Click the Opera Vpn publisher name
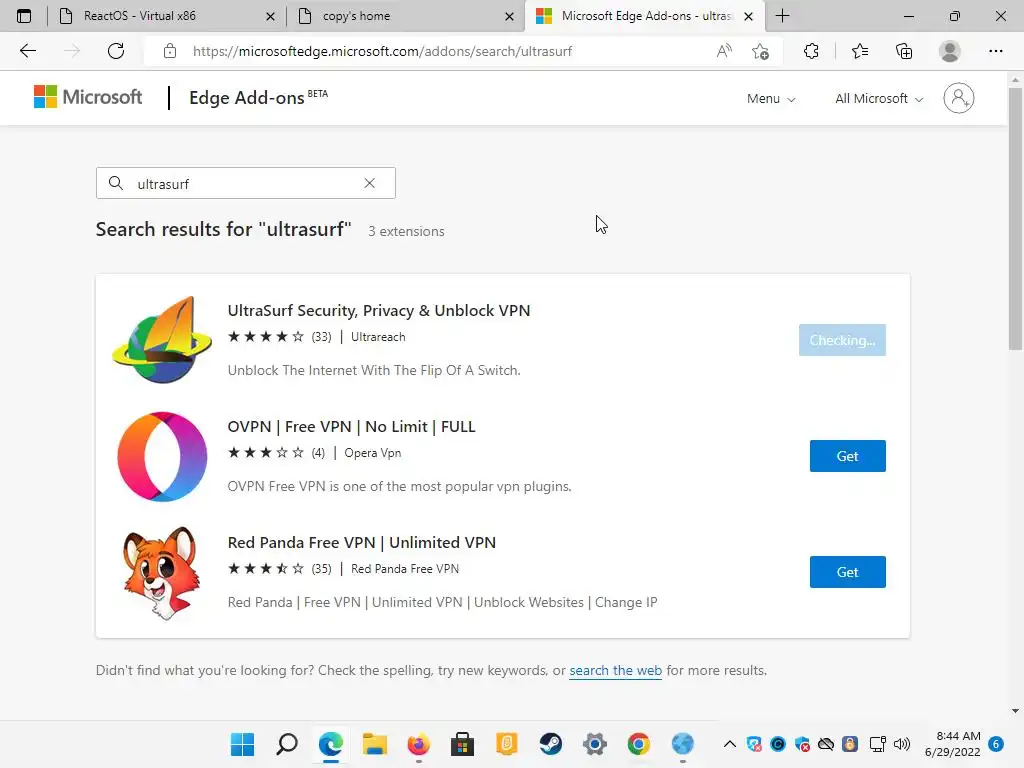The image size is (1024, 768). tap(373, 453)
